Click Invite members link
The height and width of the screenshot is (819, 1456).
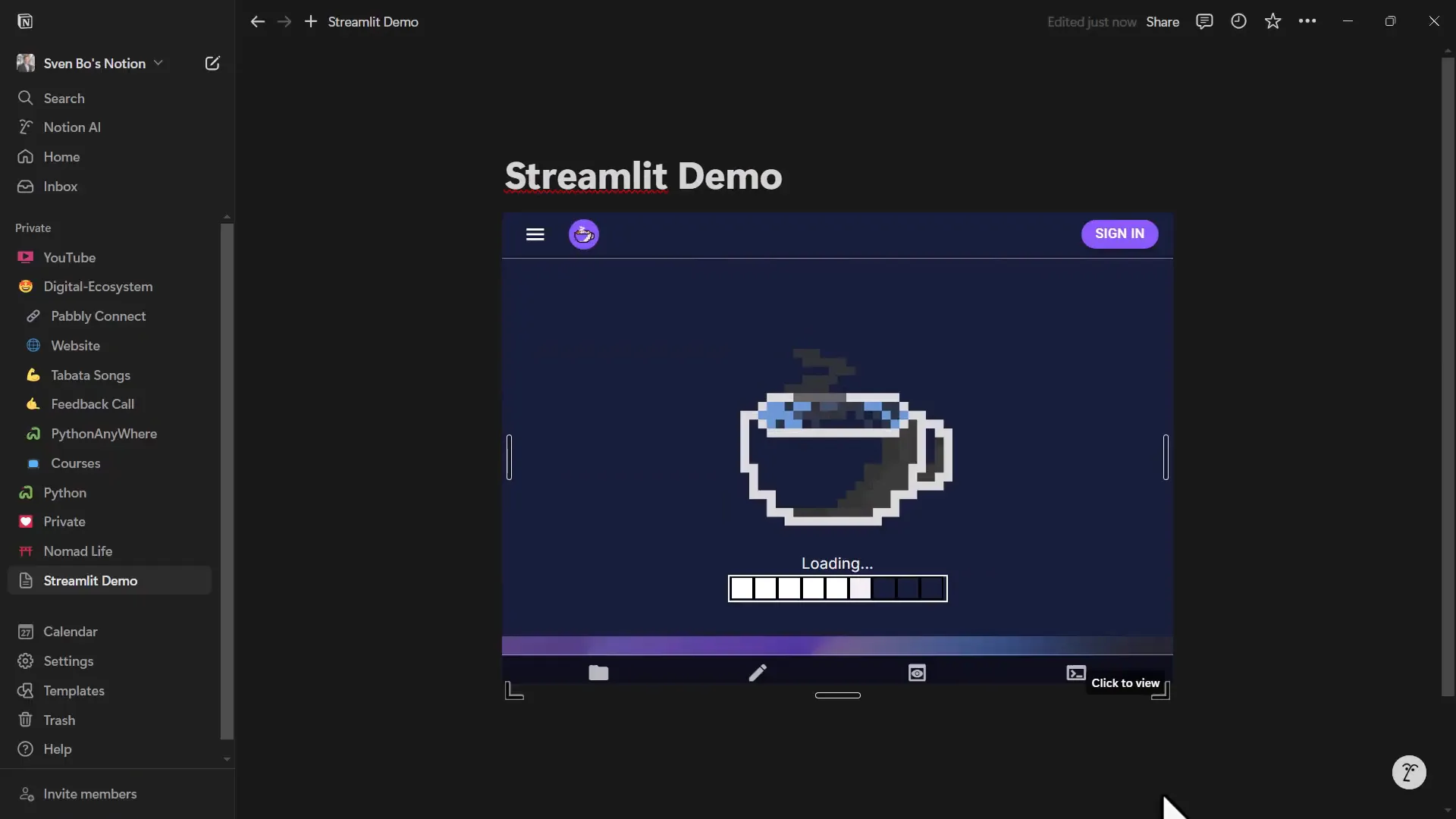[89, 794]
